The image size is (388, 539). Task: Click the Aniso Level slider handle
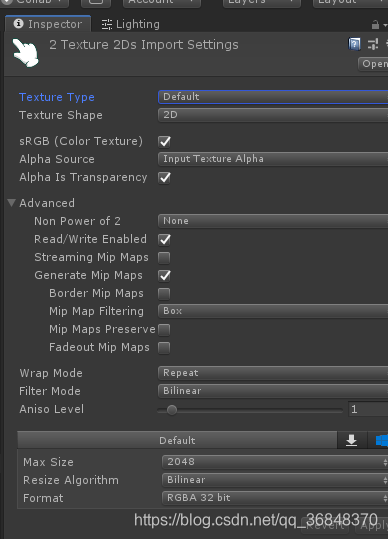(x=171, y=410)
